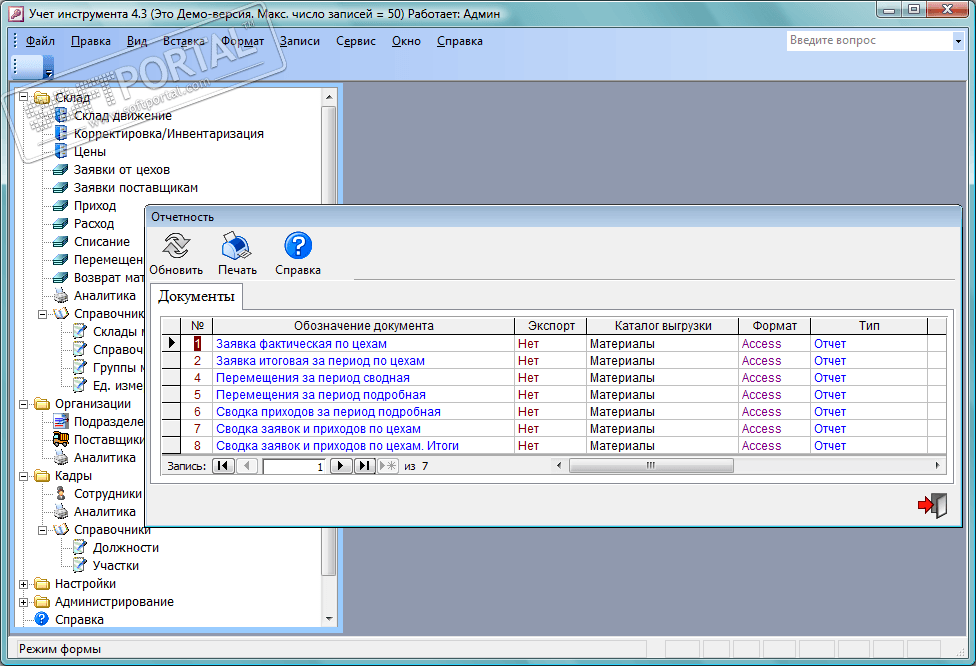976x666 pixels.
Task: Open Сотрудники in the Кадры section
Action: point(107,494)
